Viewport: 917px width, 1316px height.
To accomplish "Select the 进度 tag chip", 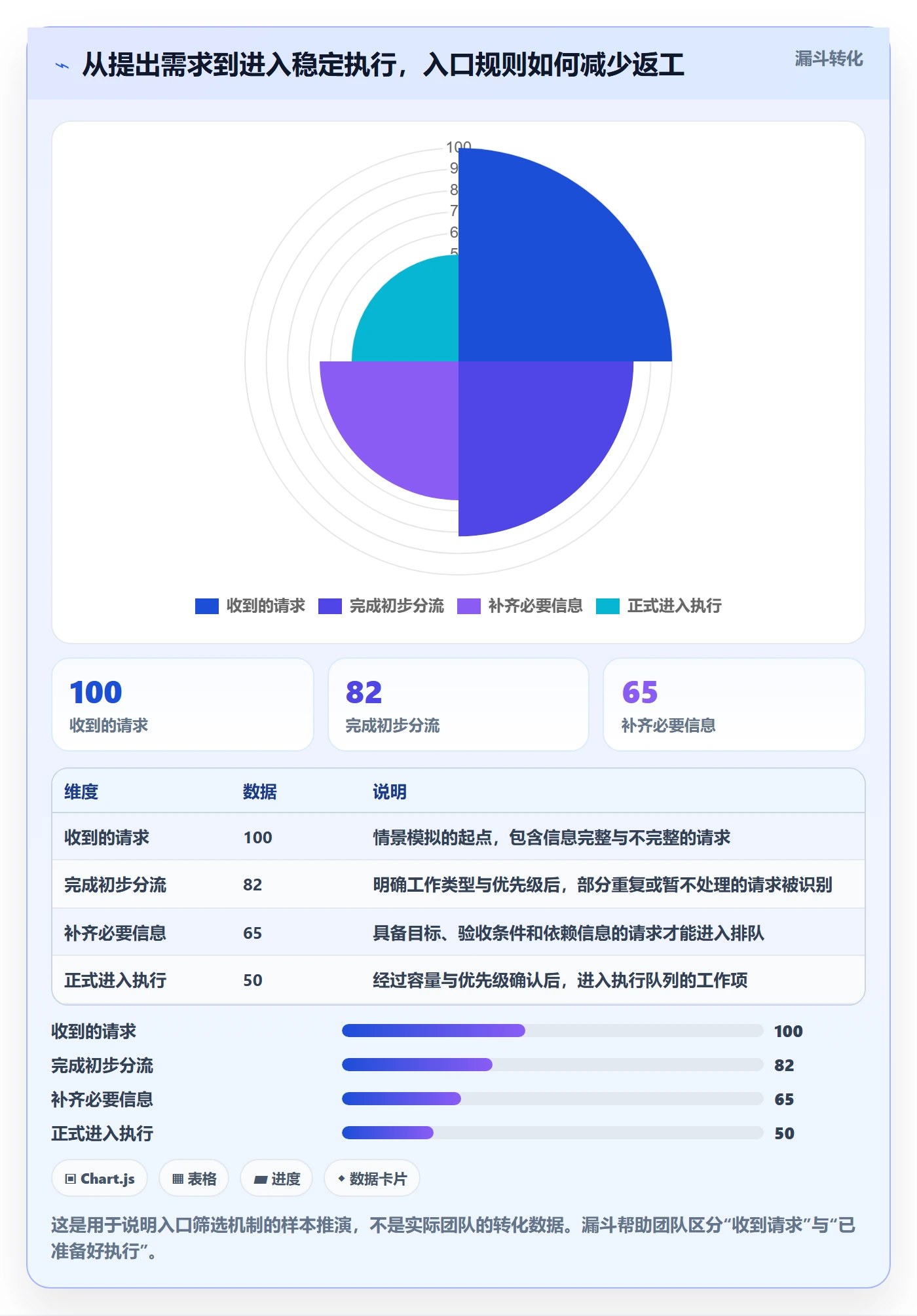I will pos(276,1179).
